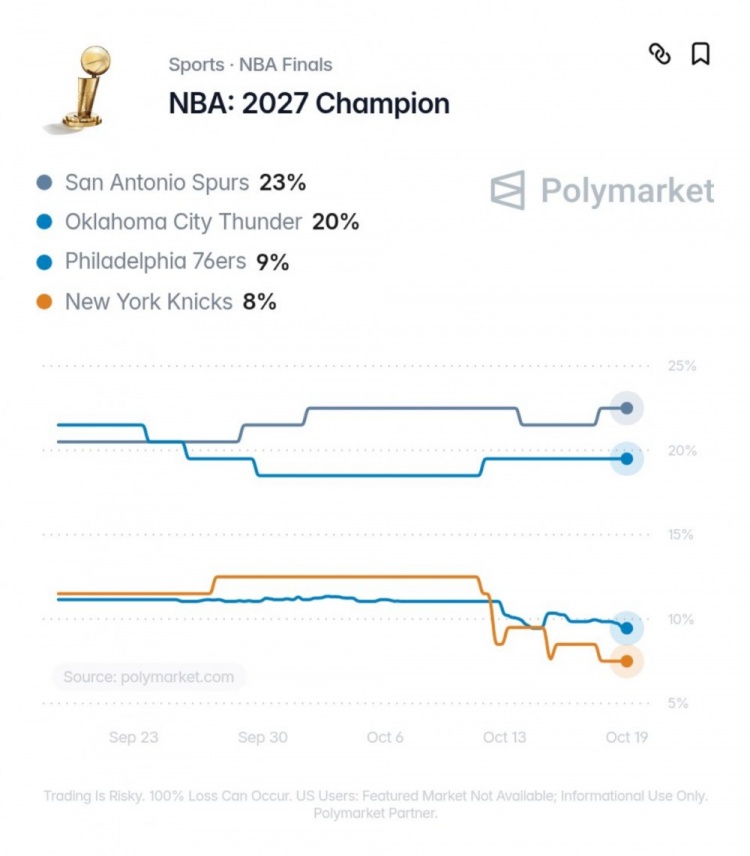Select the Oklahoma City Thunder legend dot

click(44, 222)
